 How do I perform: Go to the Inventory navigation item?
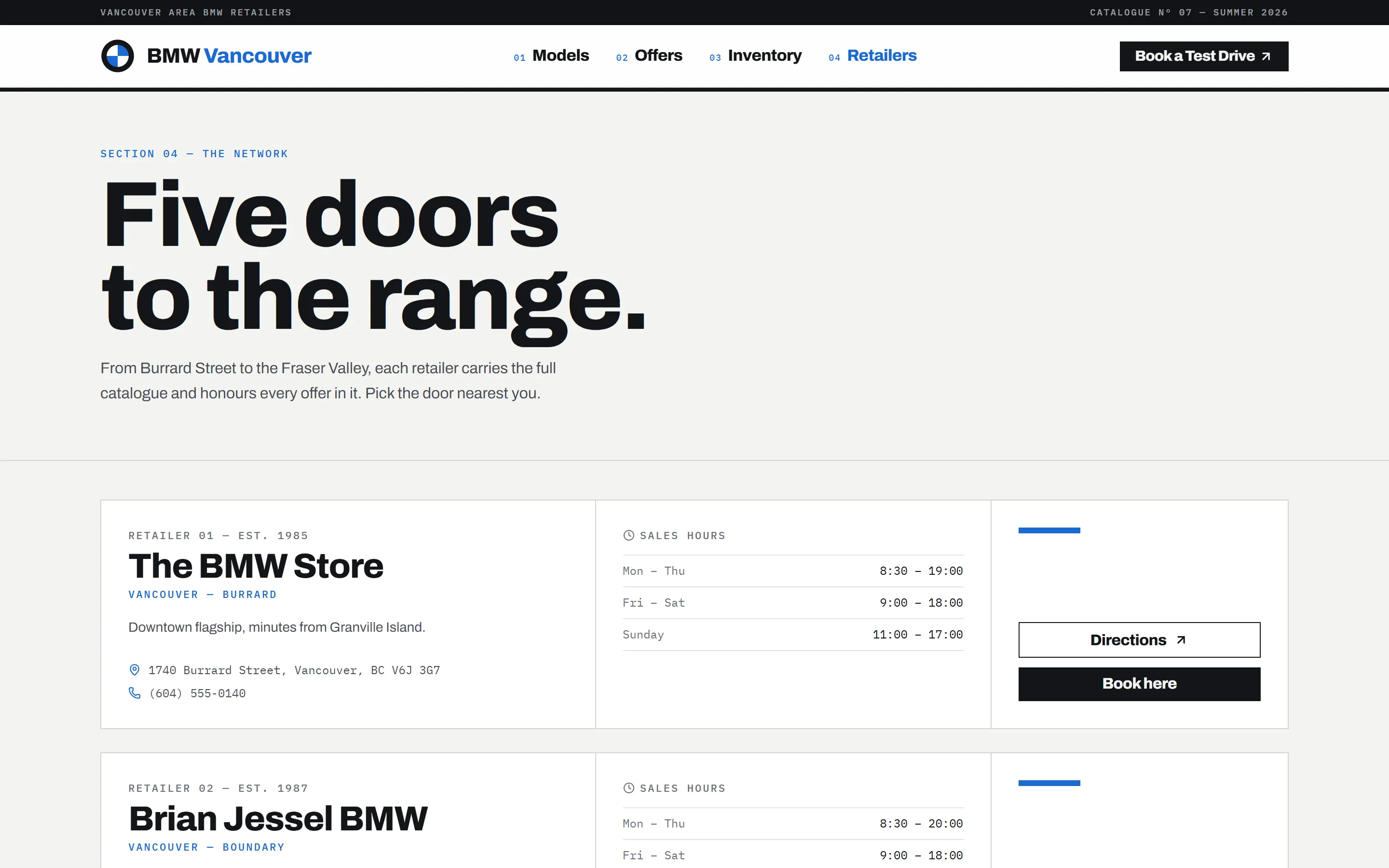pyautogui.click(x=755, y=55)
